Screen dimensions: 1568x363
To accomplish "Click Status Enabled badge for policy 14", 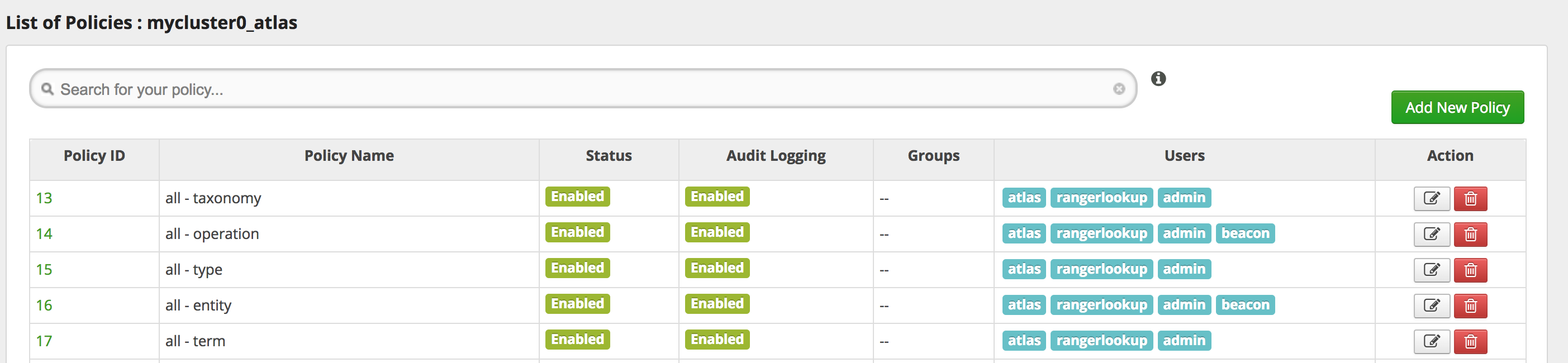I will point(577,232).
